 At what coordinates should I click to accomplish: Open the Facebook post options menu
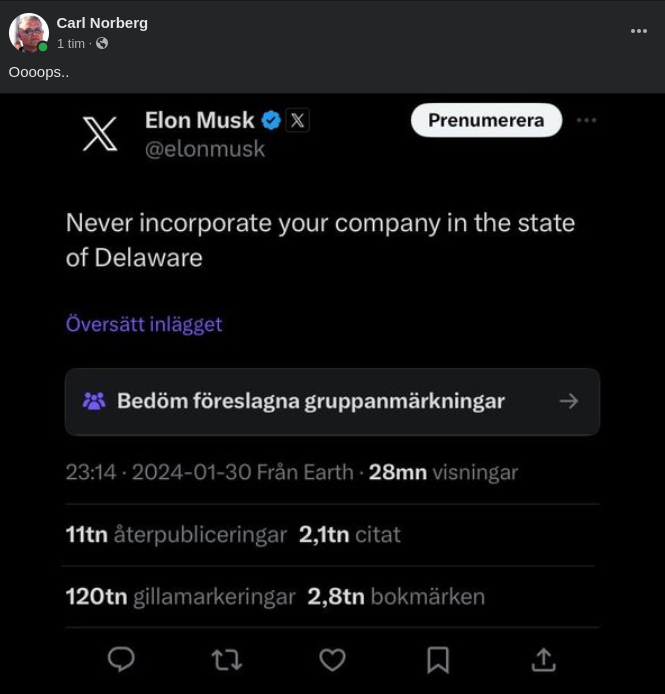[x=639, y=31]
